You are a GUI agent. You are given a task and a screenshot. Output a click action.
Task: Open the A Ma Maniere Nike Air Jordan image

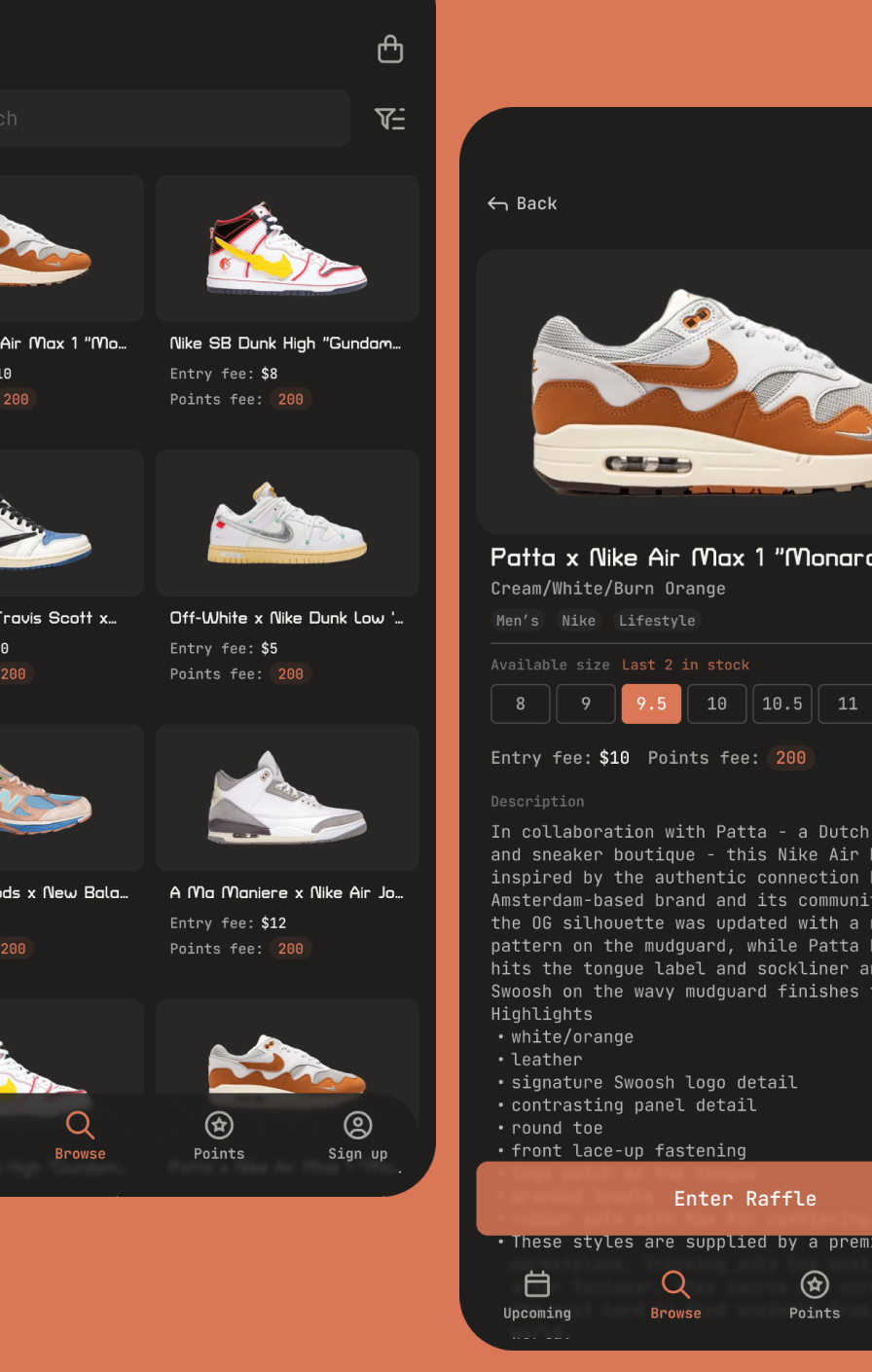pyautogui.click(x=287, y=798)
